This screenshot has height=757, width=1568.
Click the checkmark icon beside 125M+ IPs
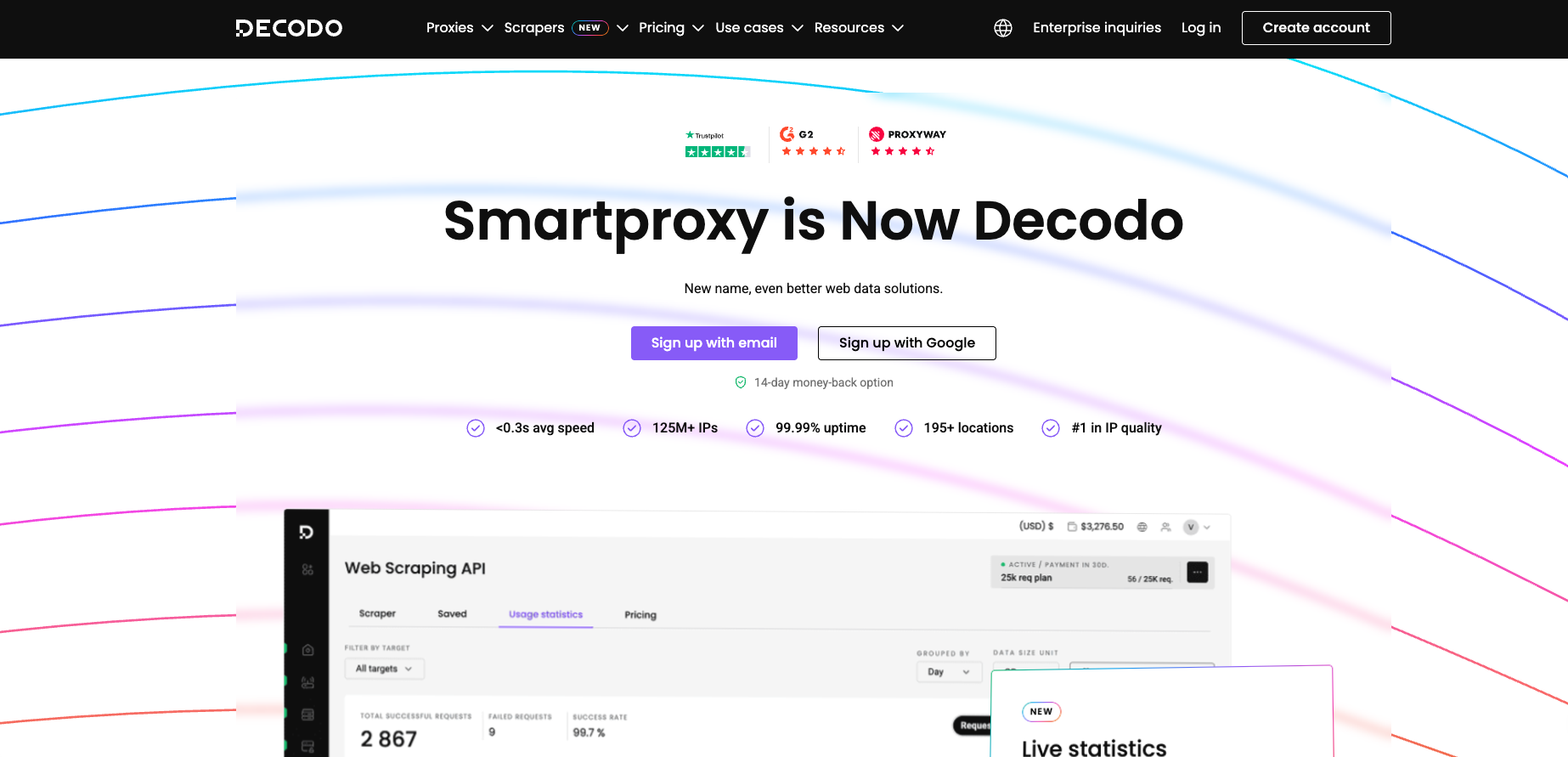tap(632, 428)
